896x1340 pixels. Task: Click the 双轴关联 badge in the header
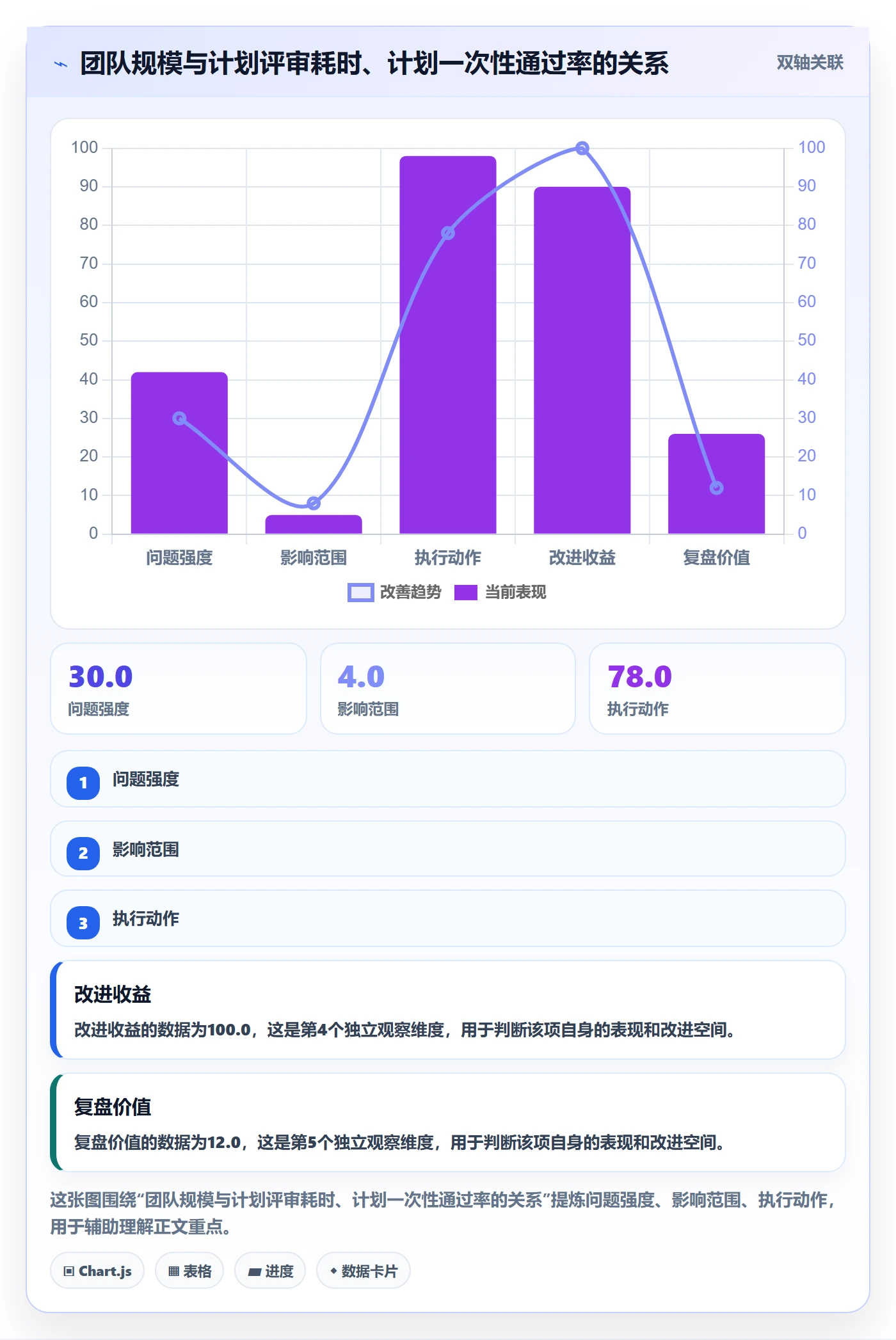tap(810, 62)
